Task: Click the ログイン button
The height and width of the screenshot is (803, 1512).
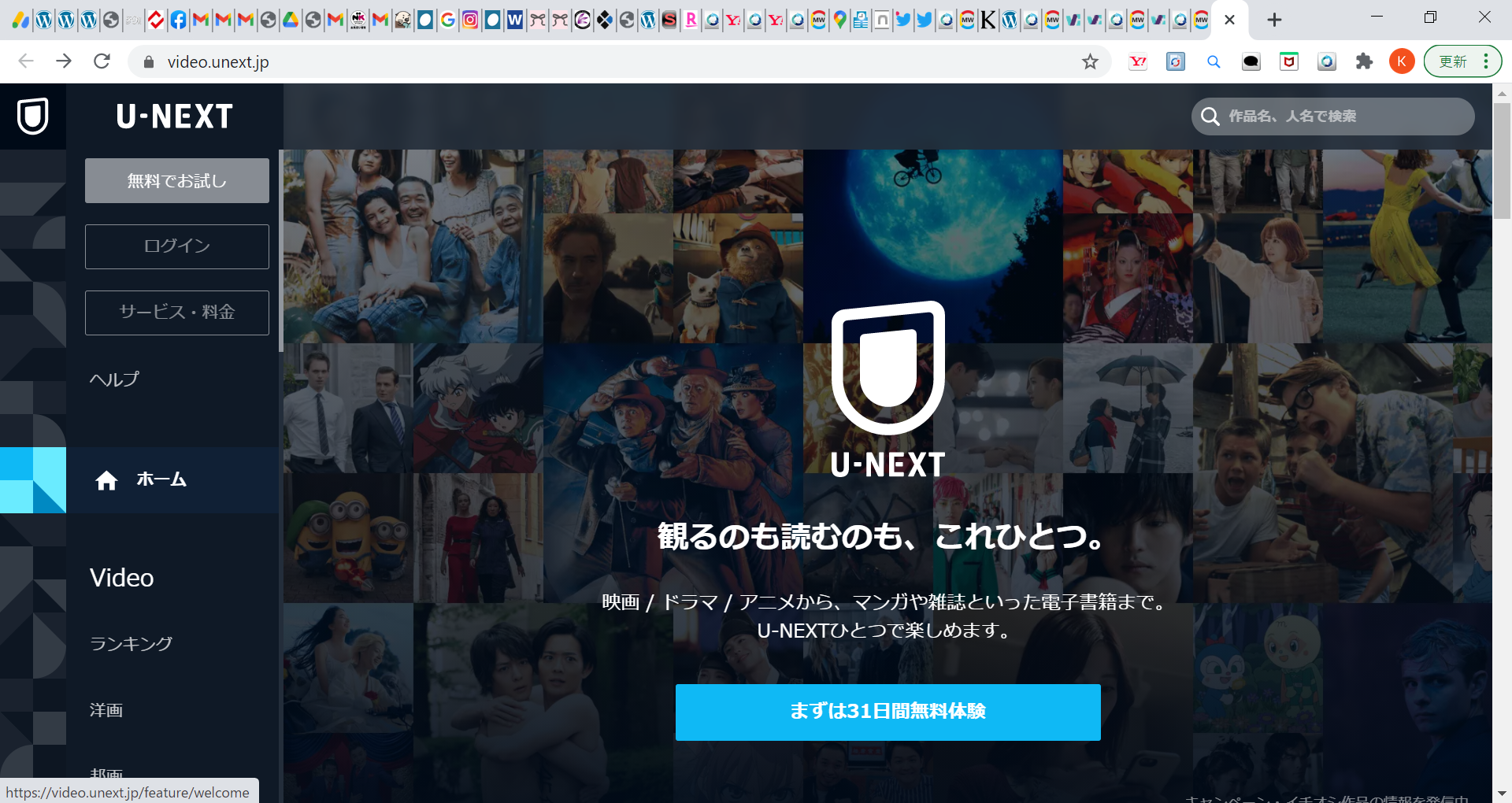Action: 177,246
